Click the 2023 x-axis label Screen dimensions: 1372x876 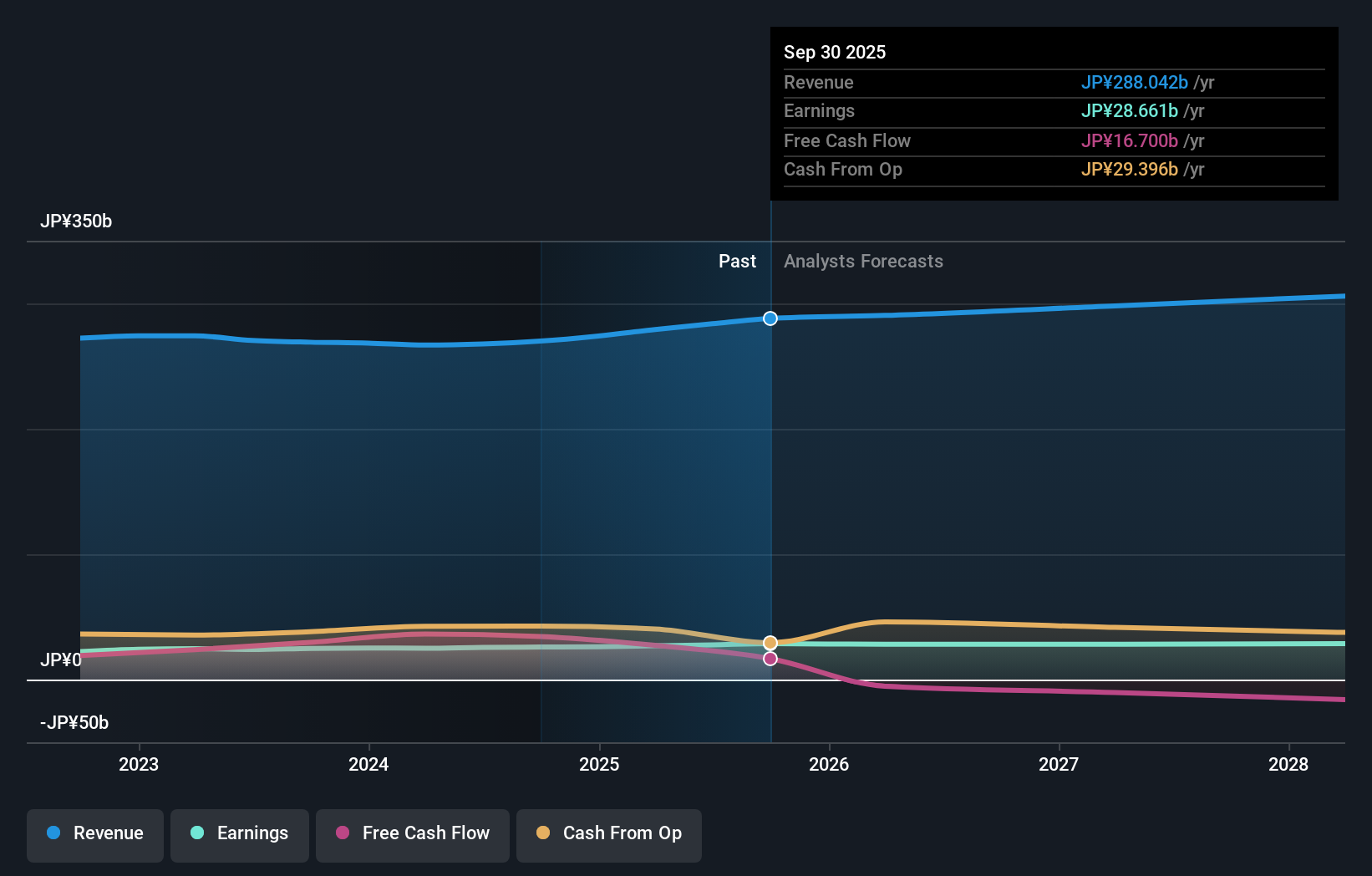tap(139, 765)
